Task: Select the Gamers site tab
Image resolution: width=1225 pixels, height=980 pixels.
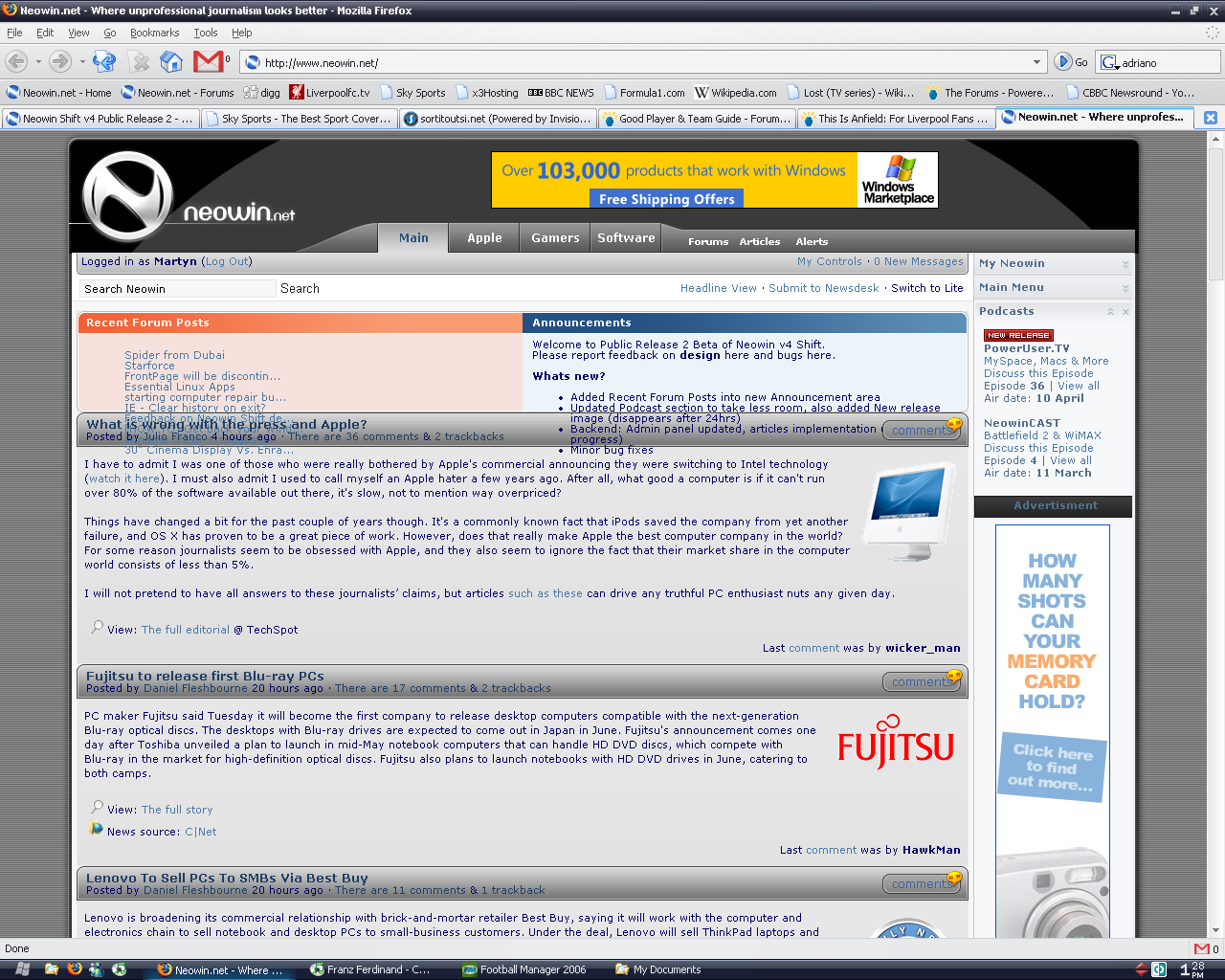Action: (555, 238)
